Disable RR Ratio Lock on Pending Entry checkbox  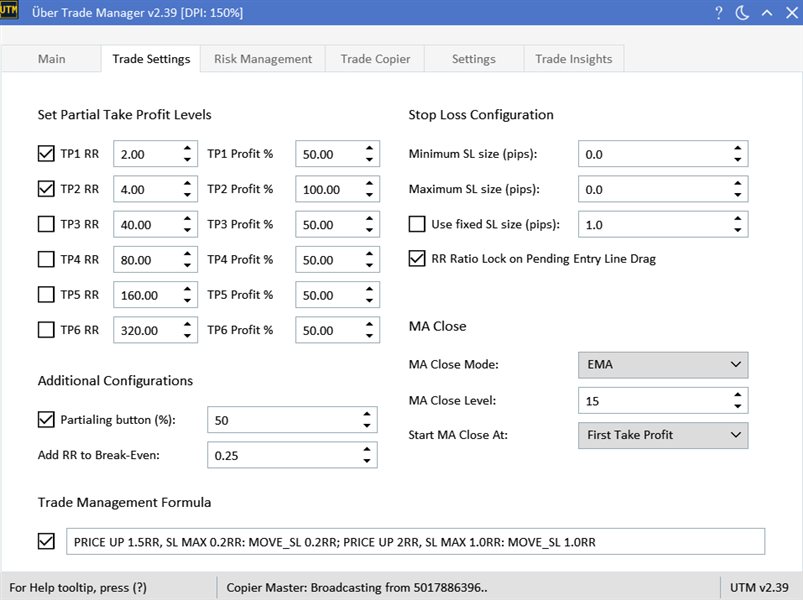[x=417, y=259]
